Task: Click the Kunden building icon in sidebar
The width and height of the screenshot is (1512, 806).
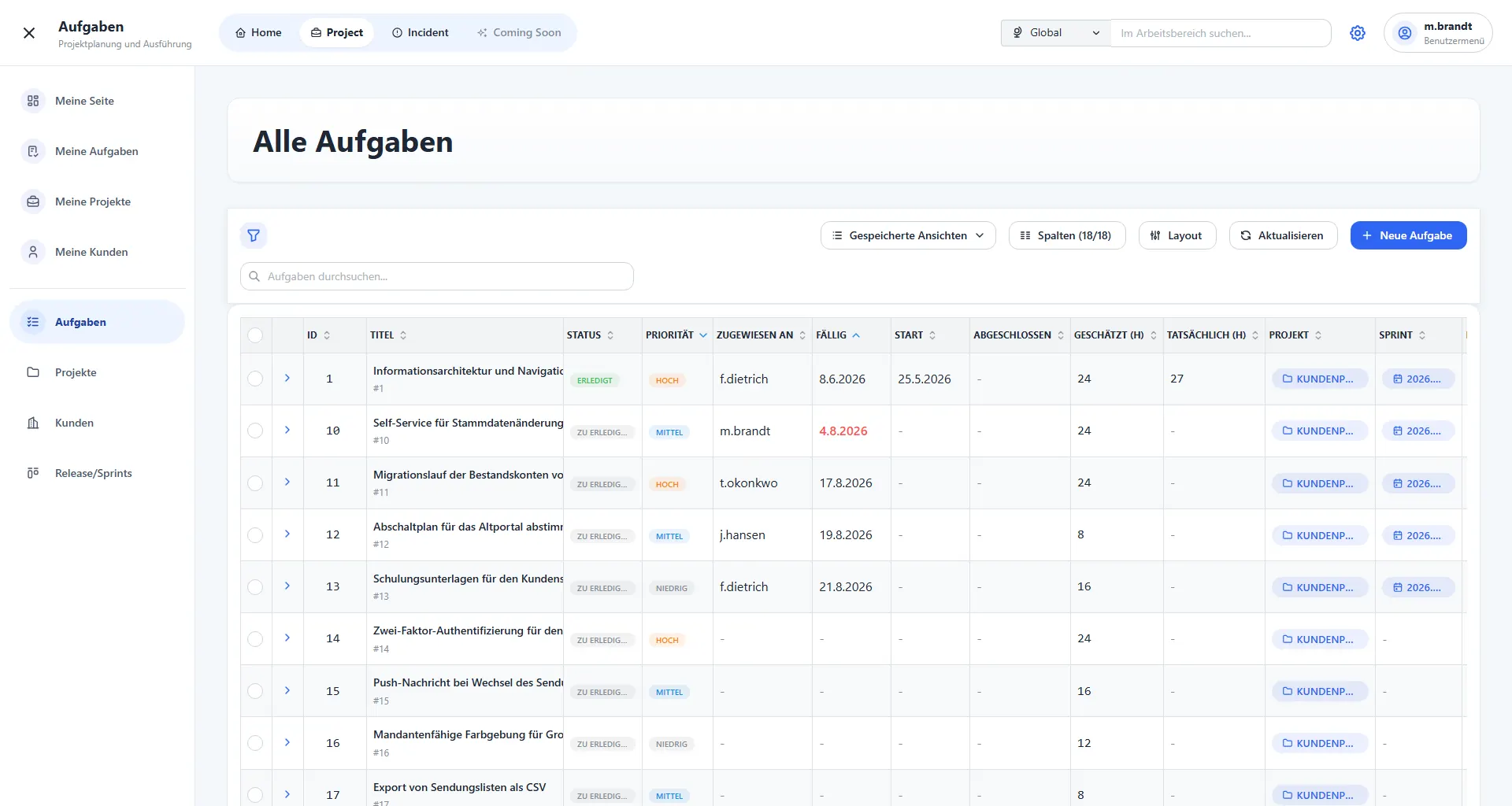Action: pos(33,423)
